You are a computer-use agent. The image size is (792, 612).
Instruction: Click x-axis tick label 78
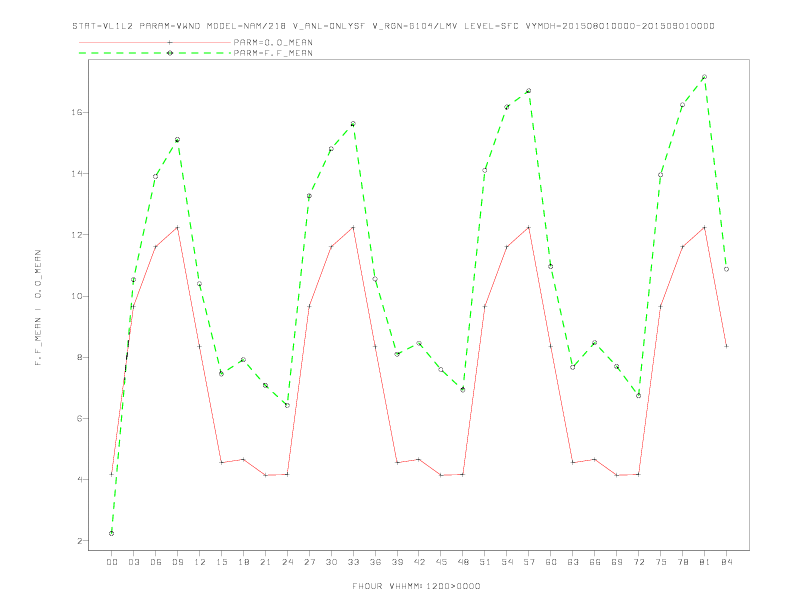click(x=682, y=562)
